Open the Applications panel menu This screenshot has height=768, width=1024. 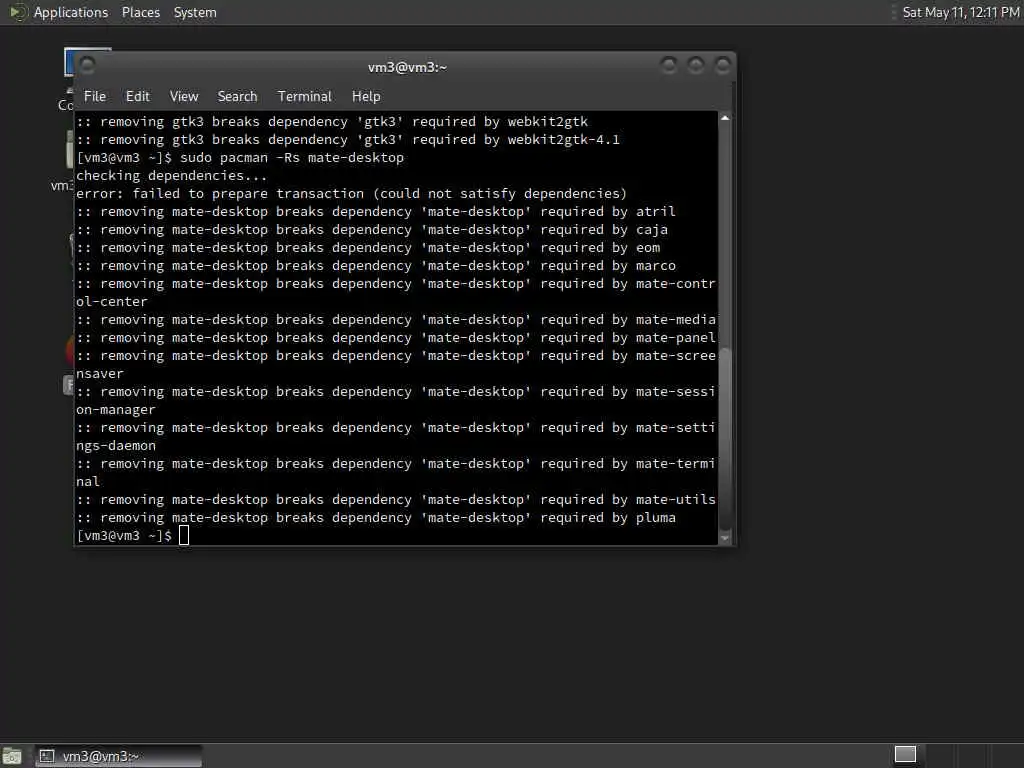[x=71, y=12]
